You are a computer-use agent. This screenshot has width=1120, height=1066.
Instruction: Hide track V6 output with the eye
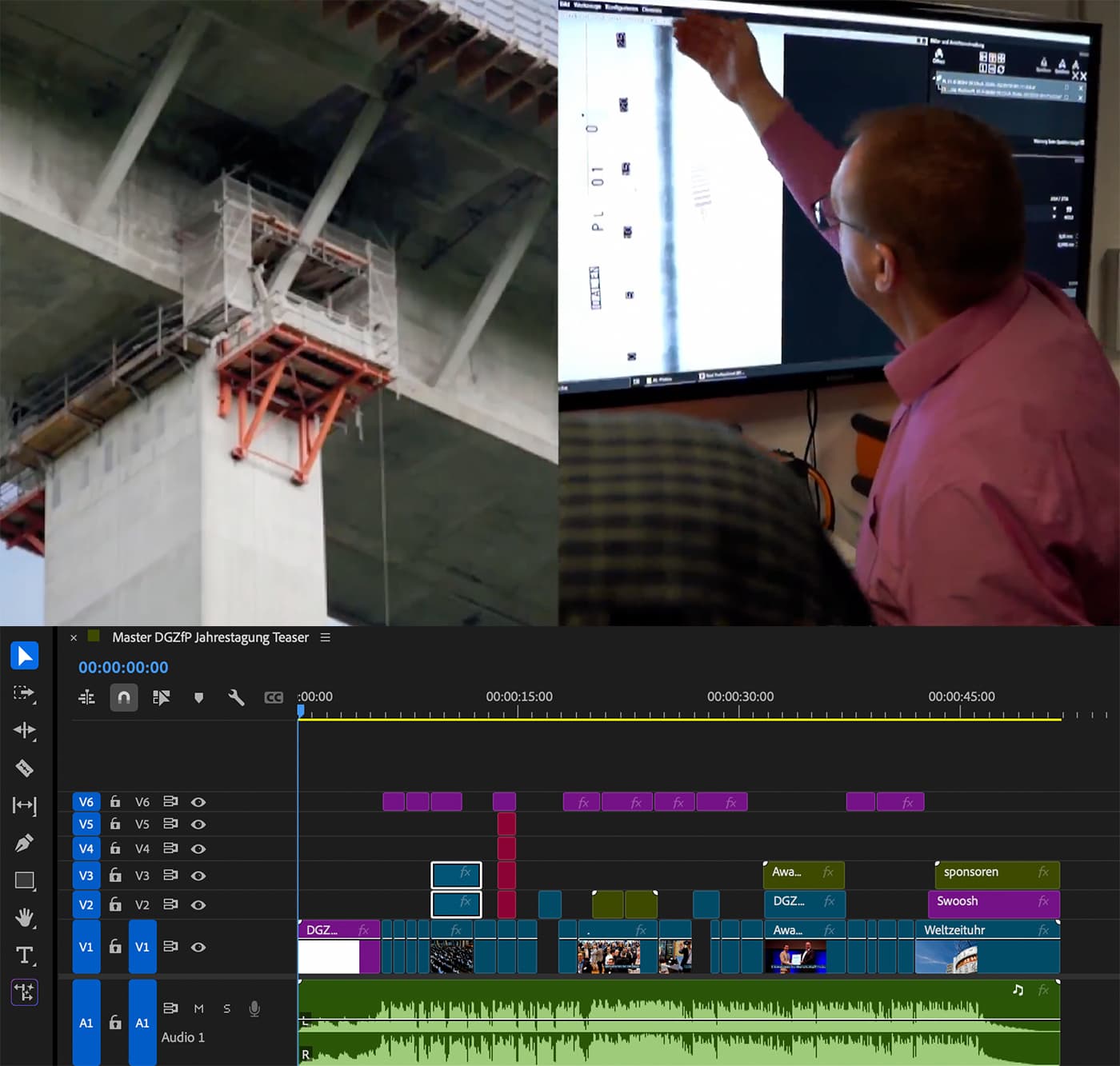pos(198,802)
